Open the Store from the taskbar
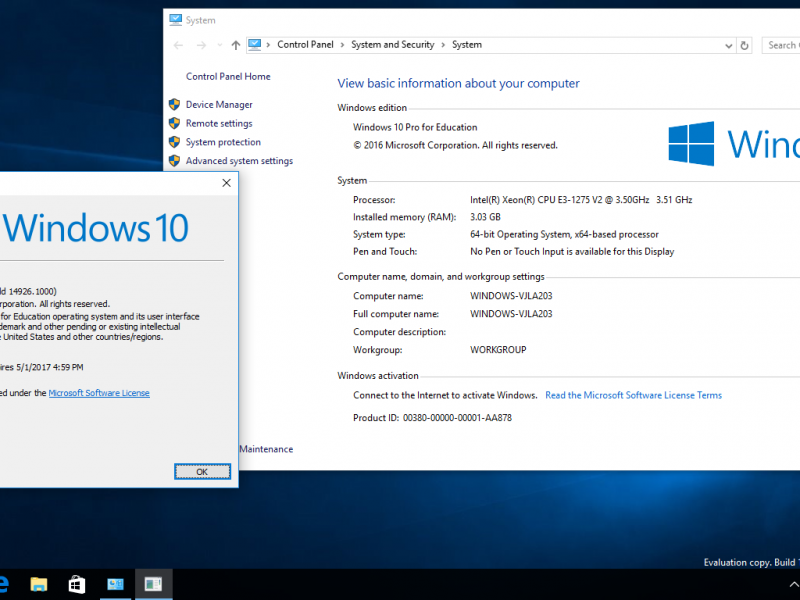The height and width of the screenshot is (600, 800). click(x=77, y=584)
